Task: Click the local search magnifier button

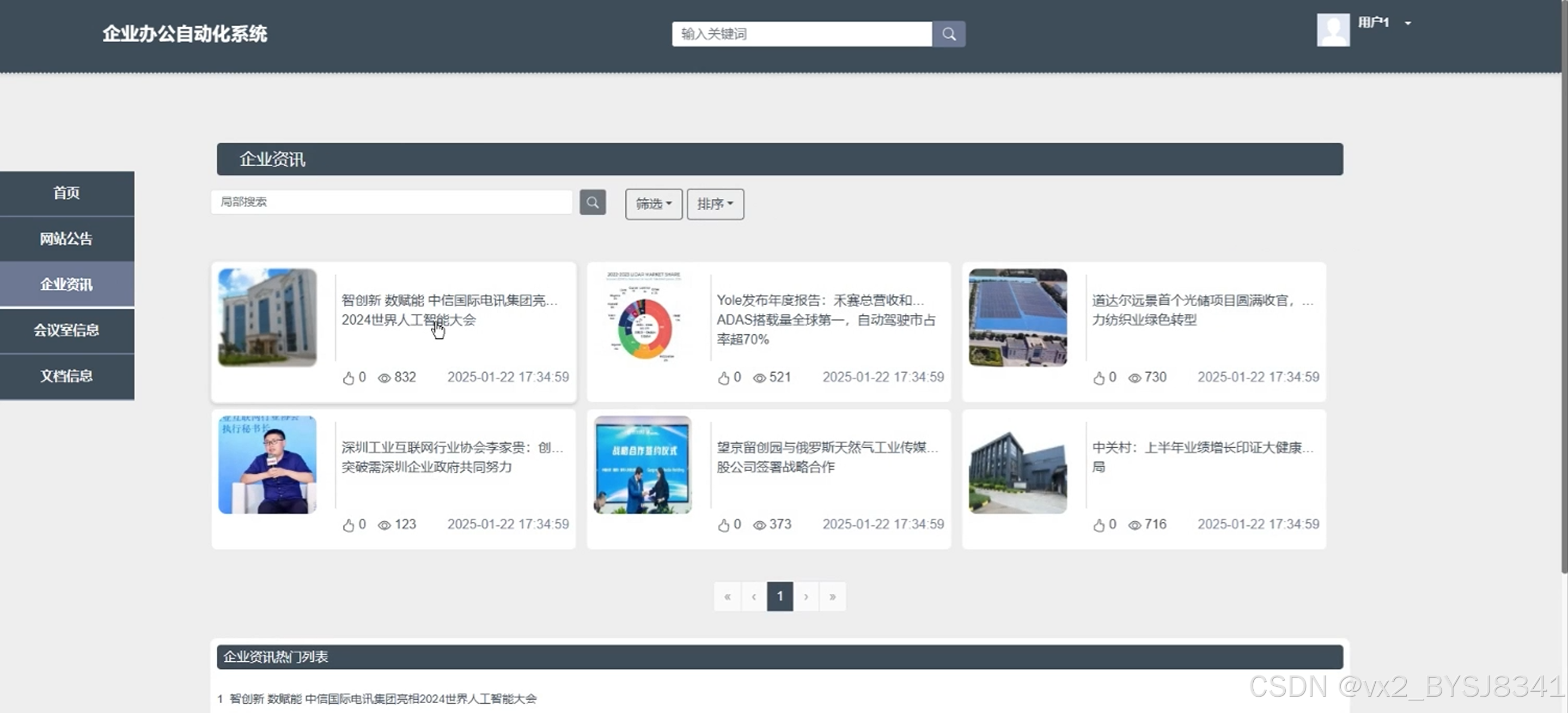Action: pyautogui.click(x=592, y=202)
